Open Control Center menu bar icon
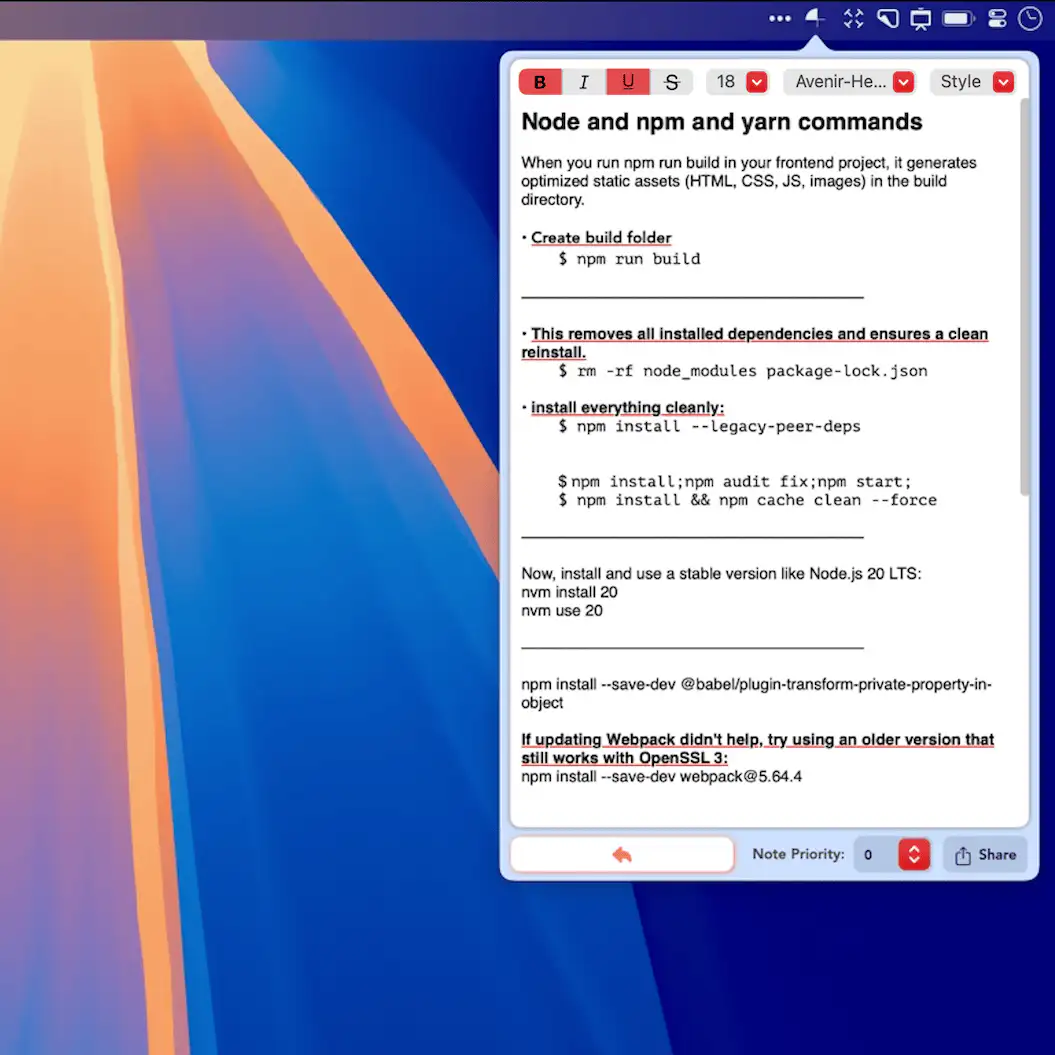1055x1055 pixels. tap(997, 18)
